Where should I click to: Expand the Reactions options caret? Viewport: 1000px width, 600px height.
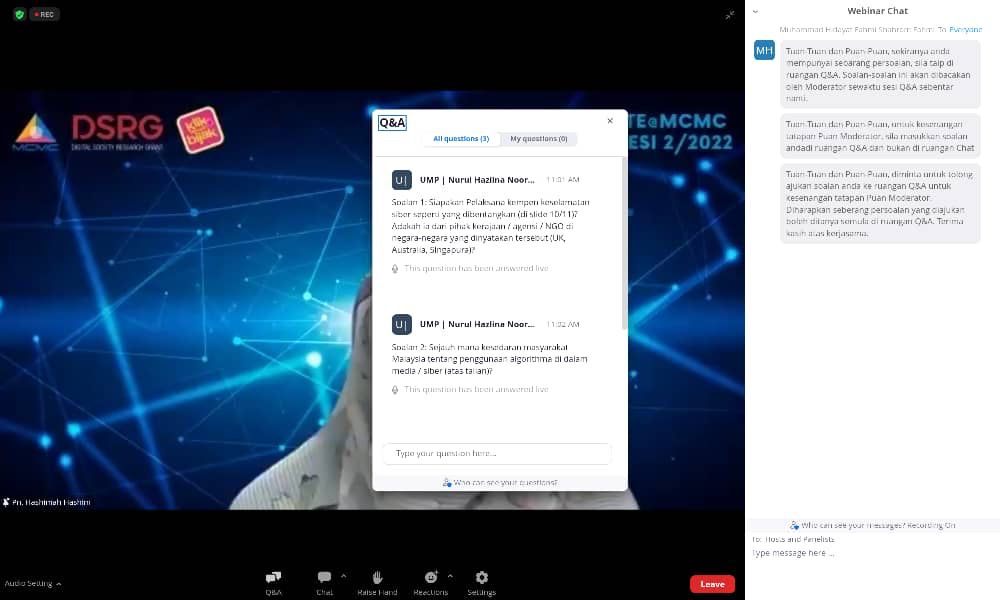tap(450, 575)
